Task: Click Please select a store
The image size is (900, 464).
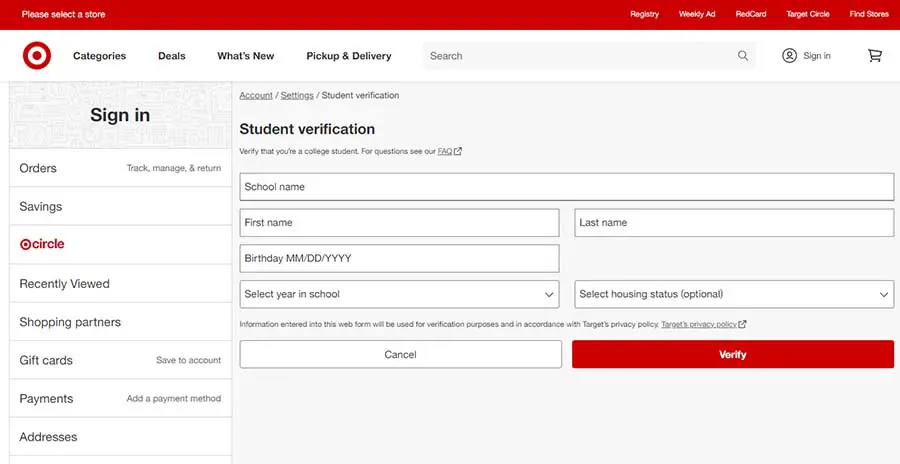Action: point(63,14)
